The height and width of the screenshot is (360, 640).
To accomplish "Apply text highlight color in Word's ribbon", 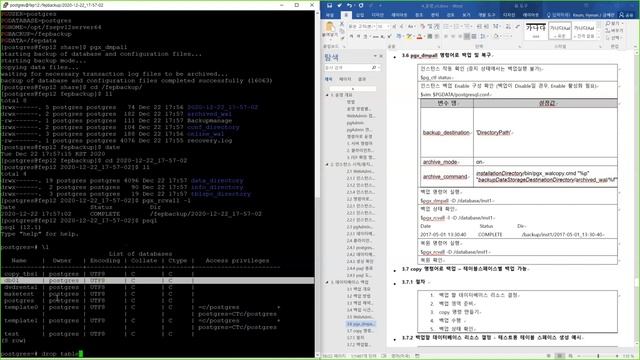I will click(409, 37).
